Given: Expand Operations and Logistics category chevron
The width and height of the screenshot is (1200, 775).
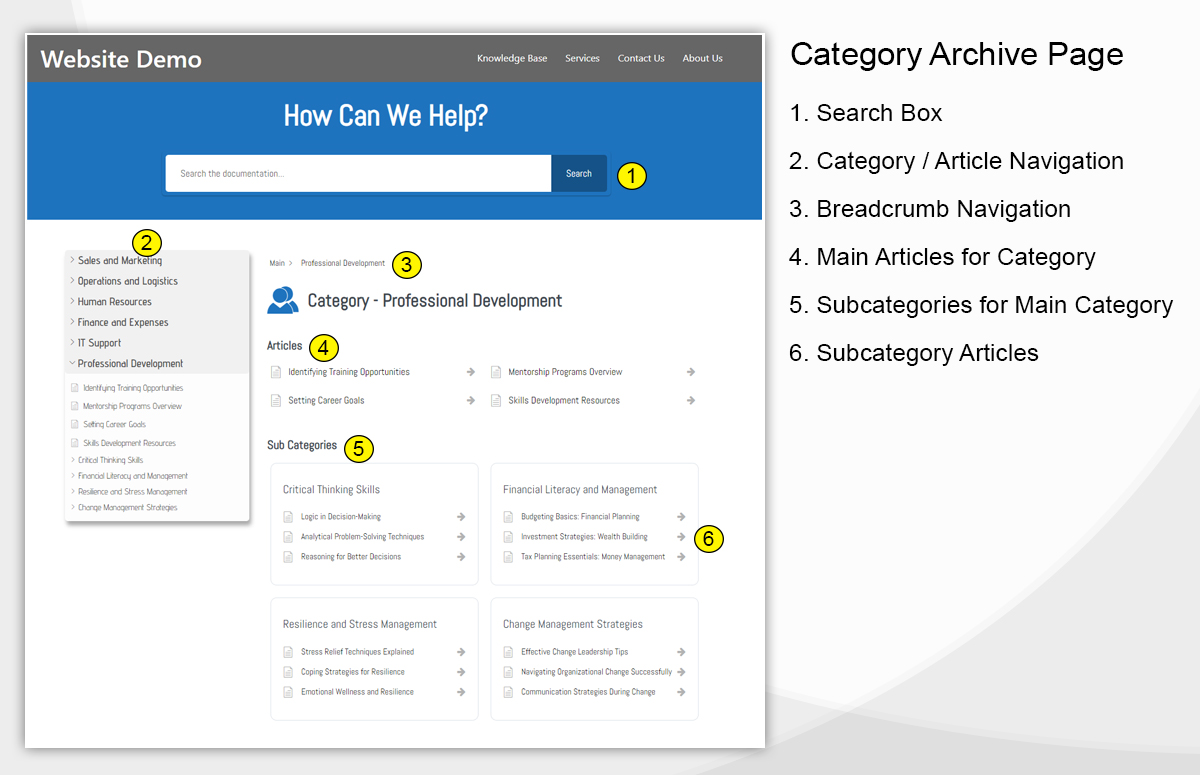Looking at the screenshot, I should [x=72, y=281].
